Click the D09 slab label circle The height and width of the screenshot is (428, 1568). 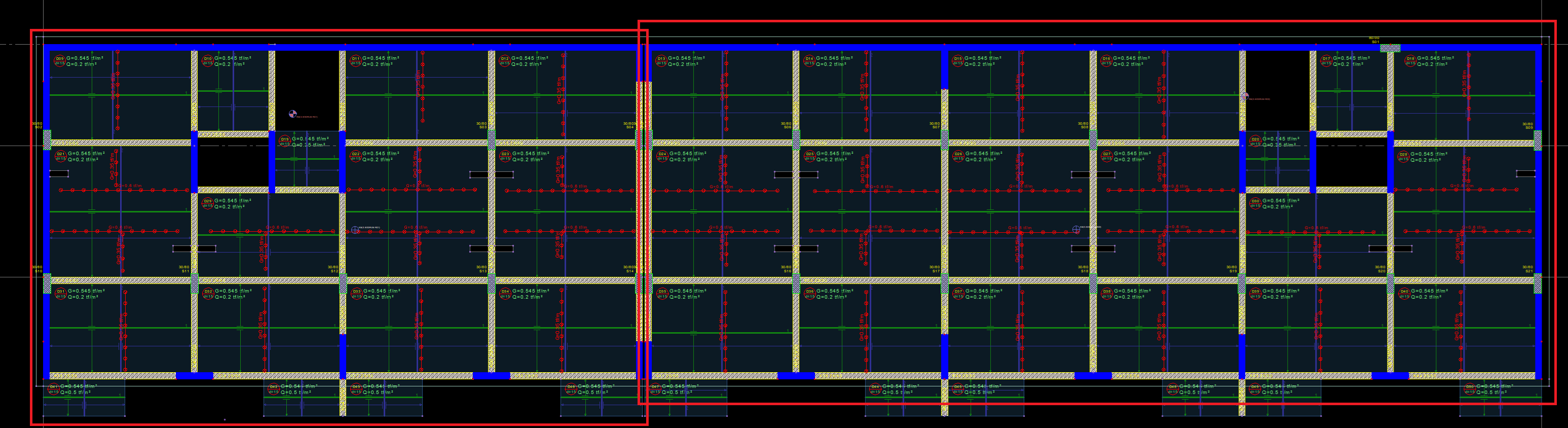tap(60, 59)
